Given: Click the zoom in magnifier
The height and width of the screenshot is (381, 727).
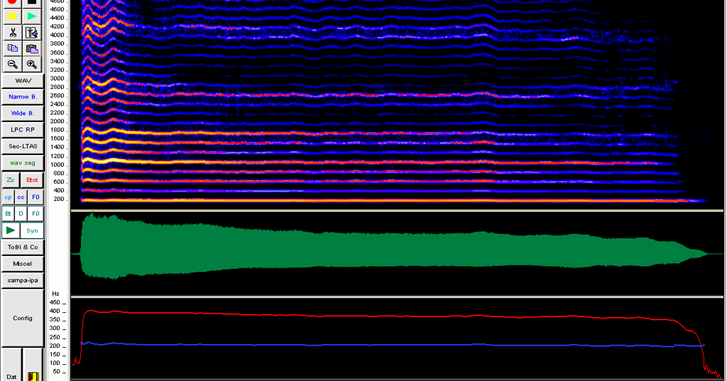Looking at the screenshot, I should (32, 64).
